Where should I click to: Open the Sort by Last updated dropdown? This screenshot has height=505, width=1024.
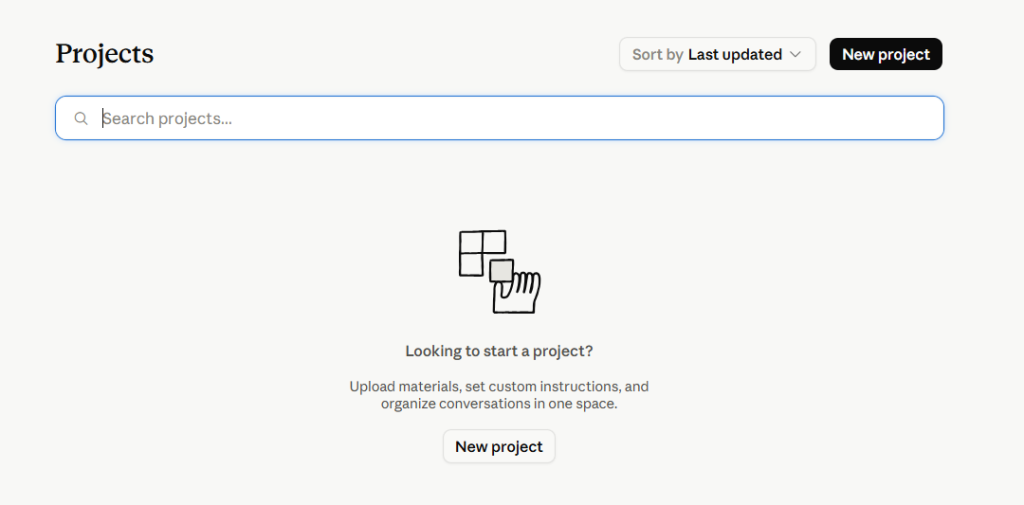click(x=717, y=54)
